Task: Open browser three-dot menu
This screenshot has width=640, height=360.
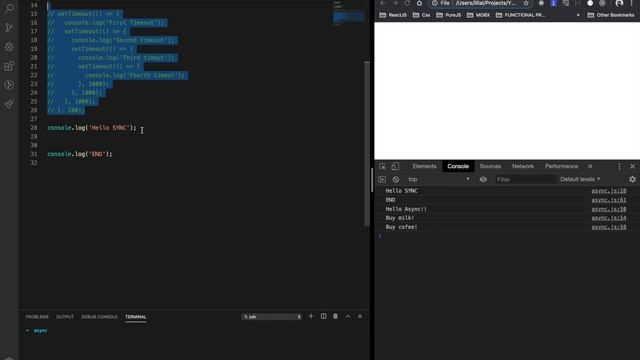Action: pyautogui.click(x=631, y=3)
